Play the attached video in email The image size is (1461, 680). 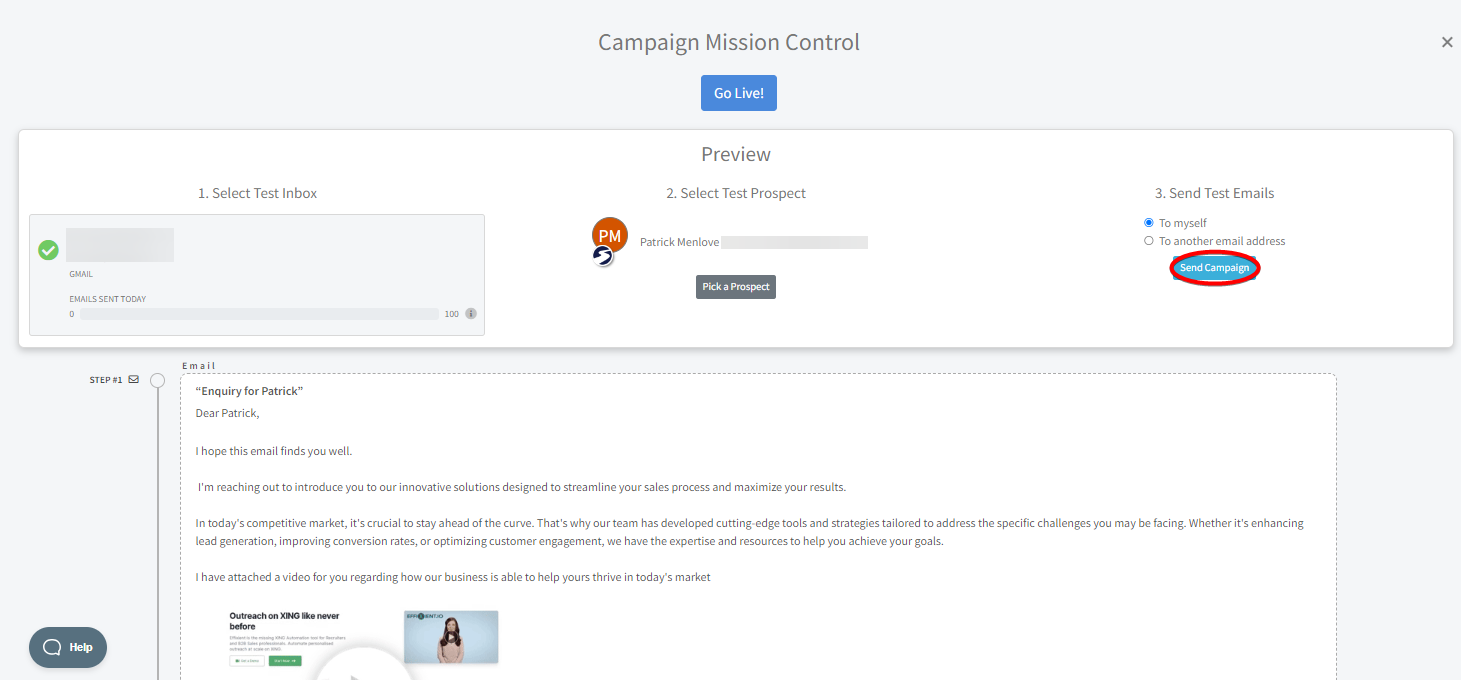tap(363, 668)
